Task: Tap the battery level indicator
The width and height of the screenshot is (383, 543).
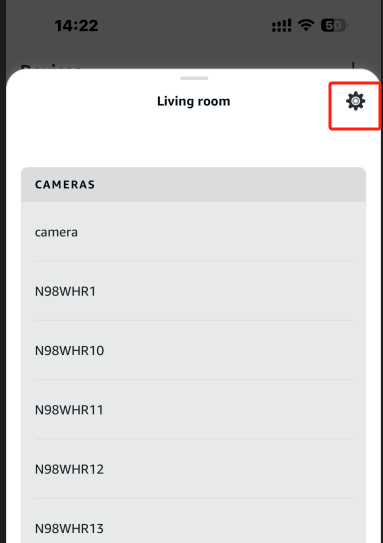Action: click(x=334, y=25)
